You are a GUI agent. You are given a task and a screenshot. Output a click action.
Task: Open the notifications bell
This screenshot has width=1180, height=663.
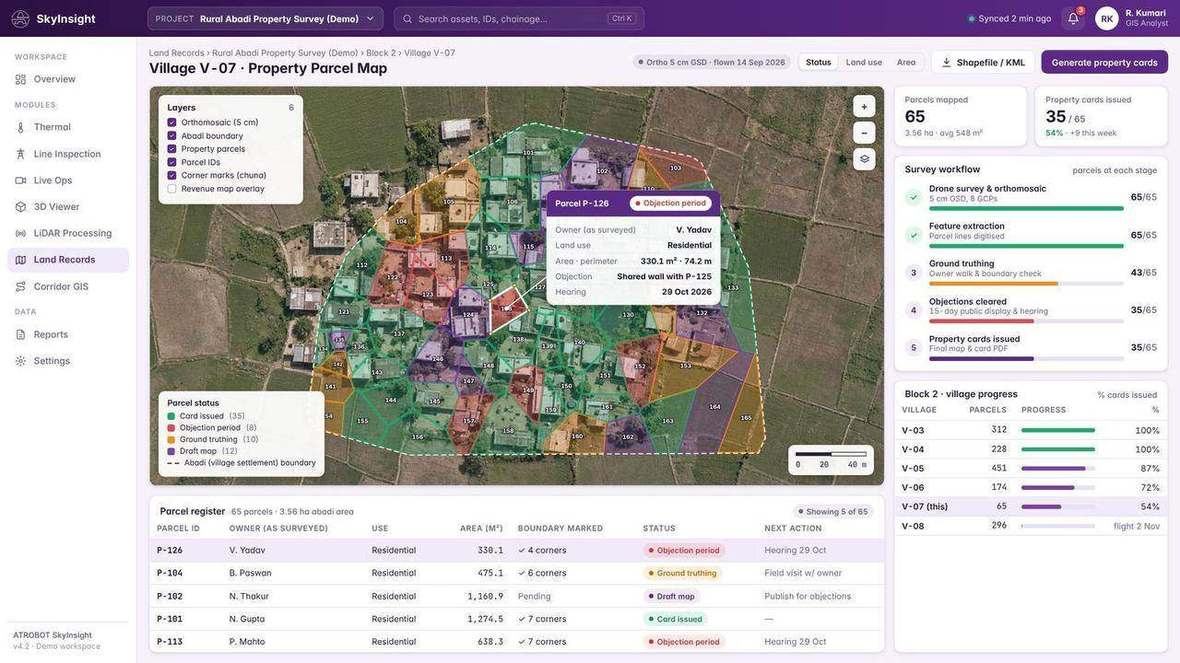pos(1073,19)
